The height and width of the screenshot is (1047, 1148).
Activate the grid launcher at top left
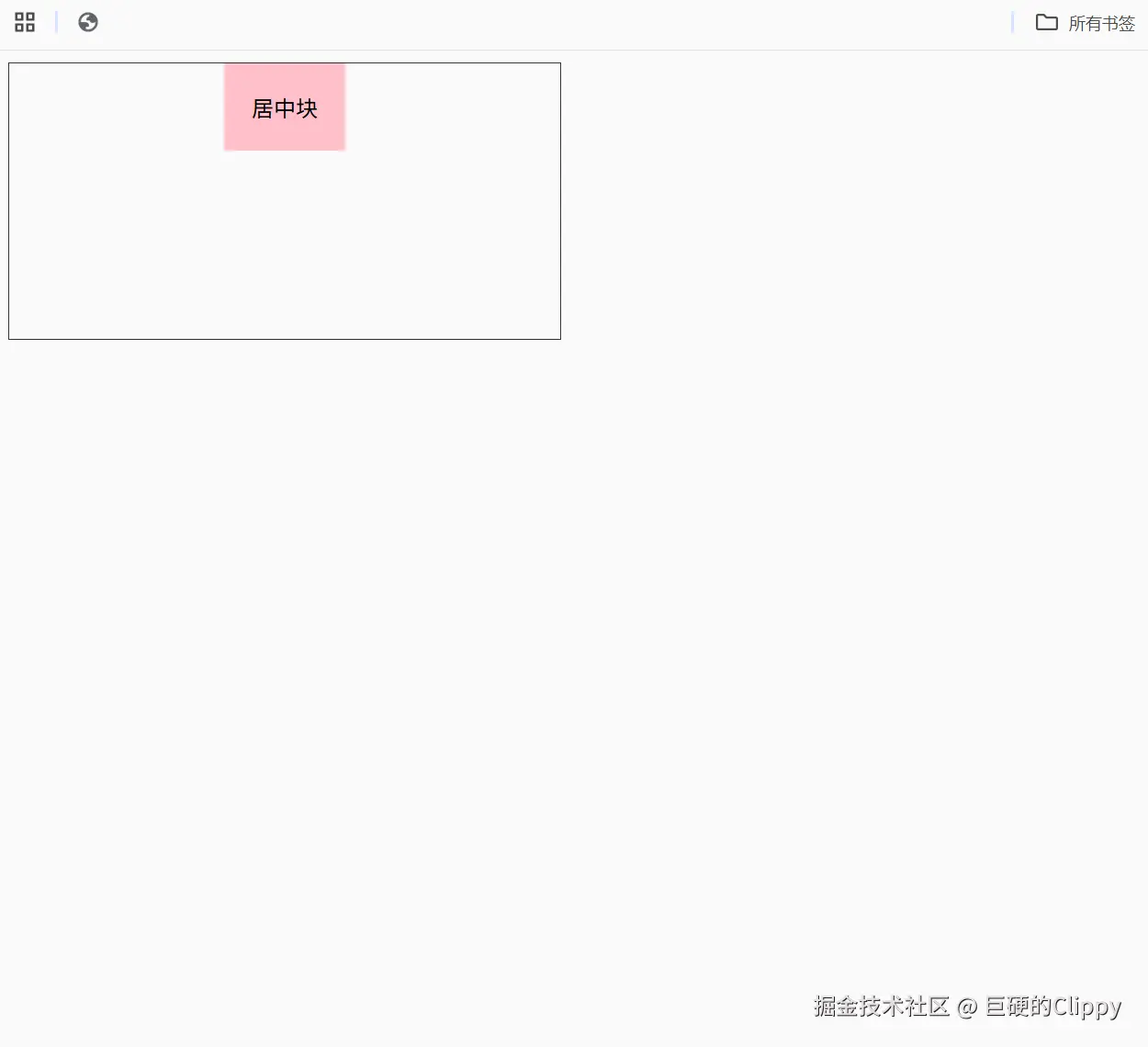[x=24, y=22]
